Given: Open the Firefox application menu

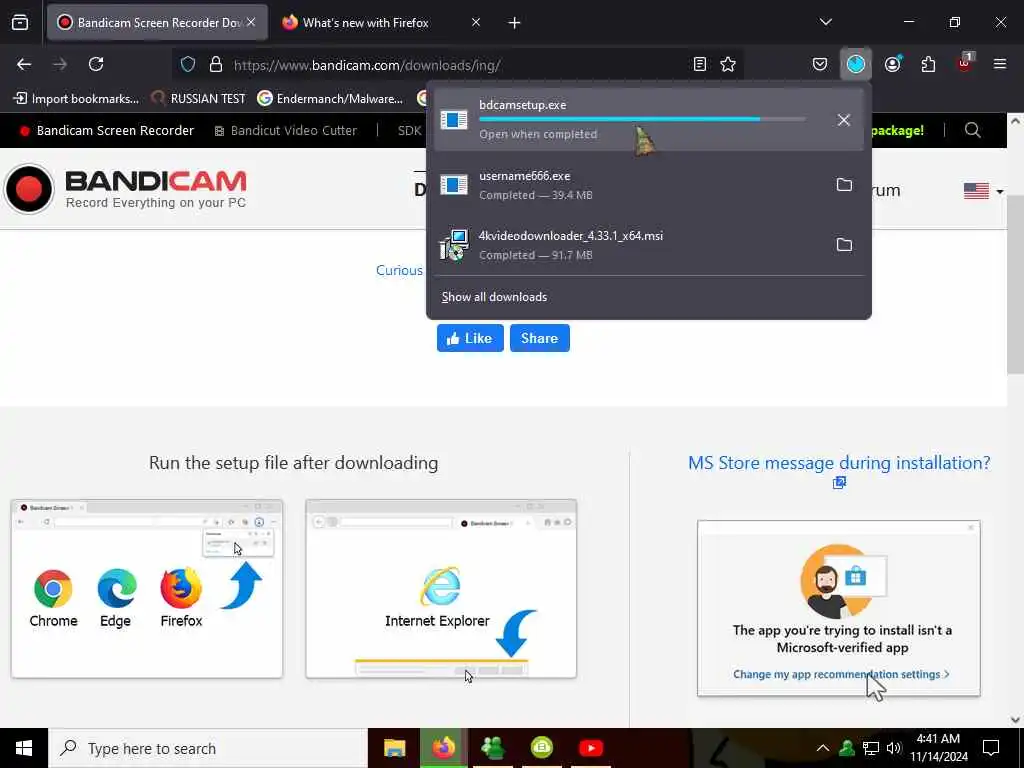Looking at the screenshot, I should point(999,64).
